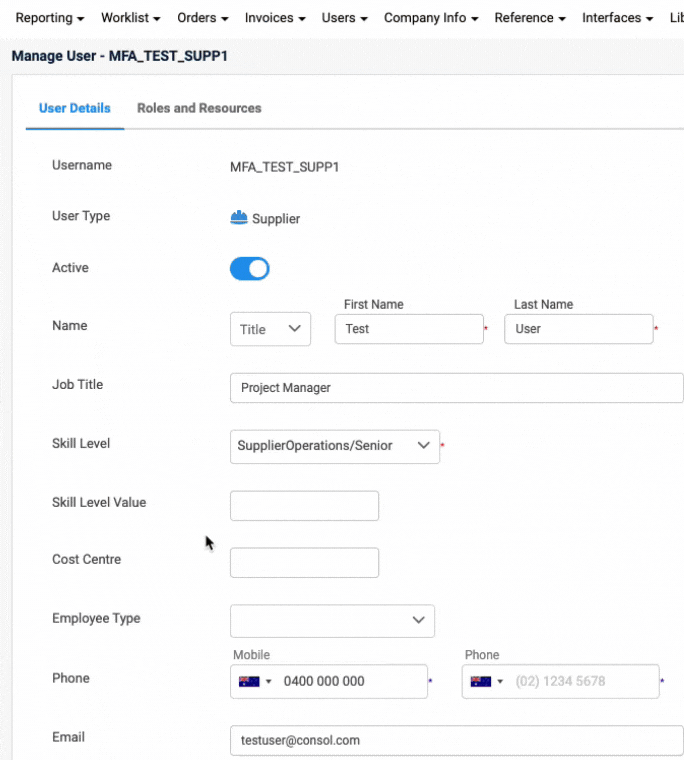Screen dimensions: 684x760
Task: Click the Supplier hard hat icon
Action: 239,218
